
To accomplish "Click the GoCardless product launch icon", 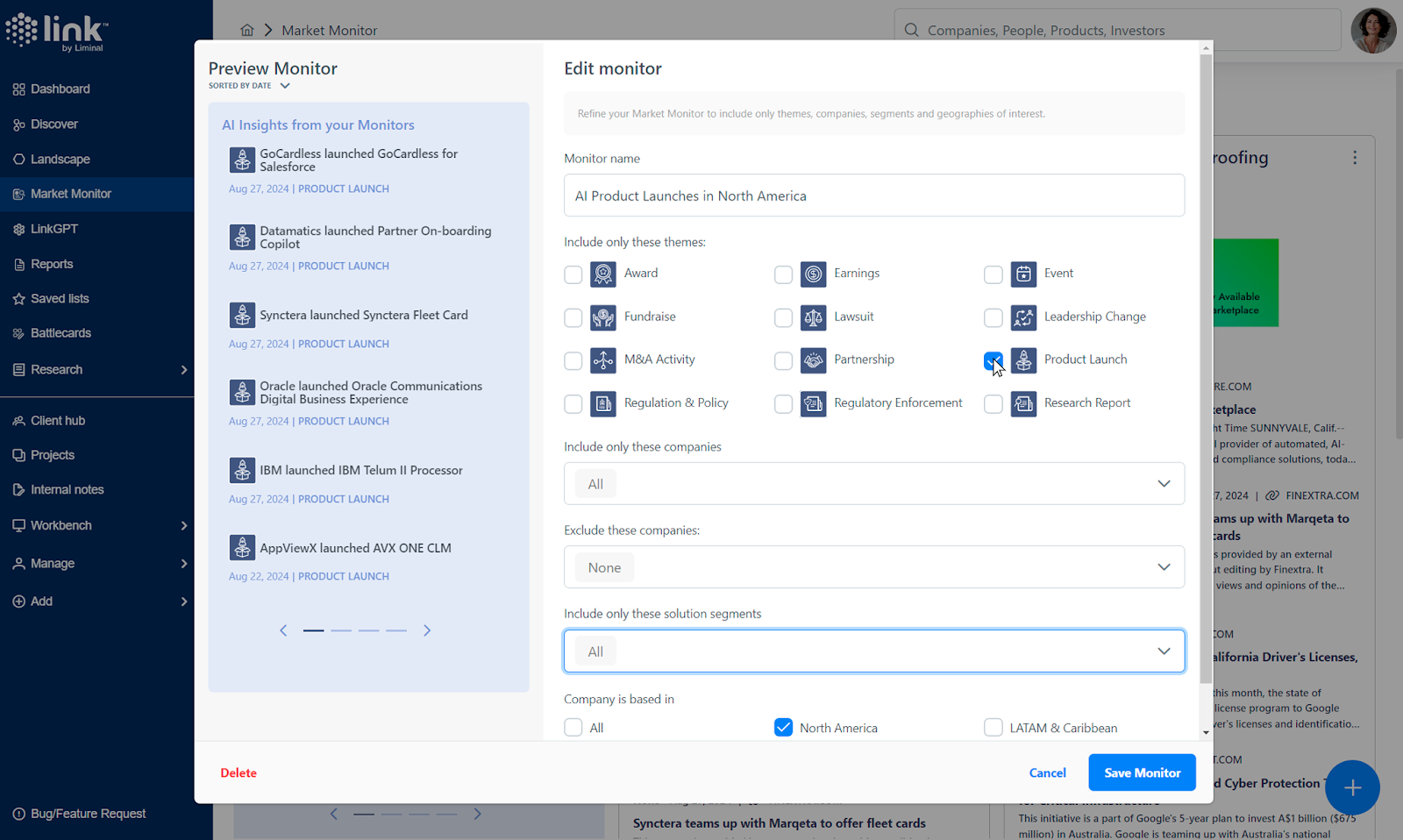I will (242, 160).
